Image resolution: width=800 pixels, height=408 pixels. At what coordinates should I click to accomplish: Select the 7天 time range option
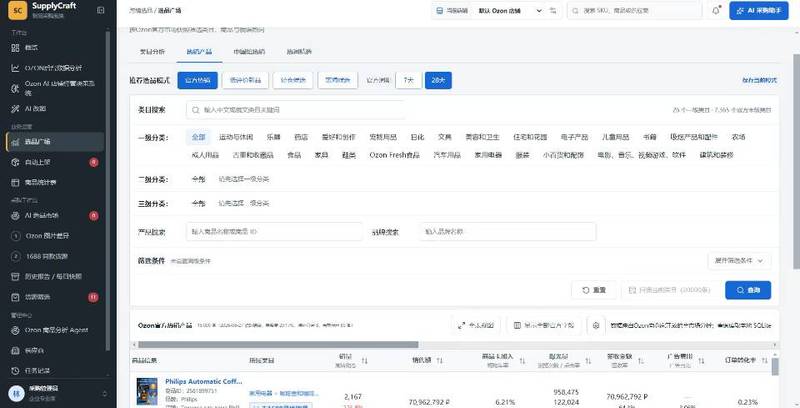(409, 80)
